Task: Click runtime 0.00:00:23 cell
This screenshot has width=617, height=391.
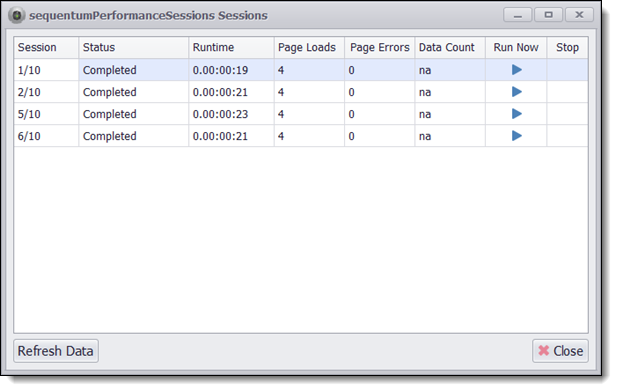Action: pos(231,114)
